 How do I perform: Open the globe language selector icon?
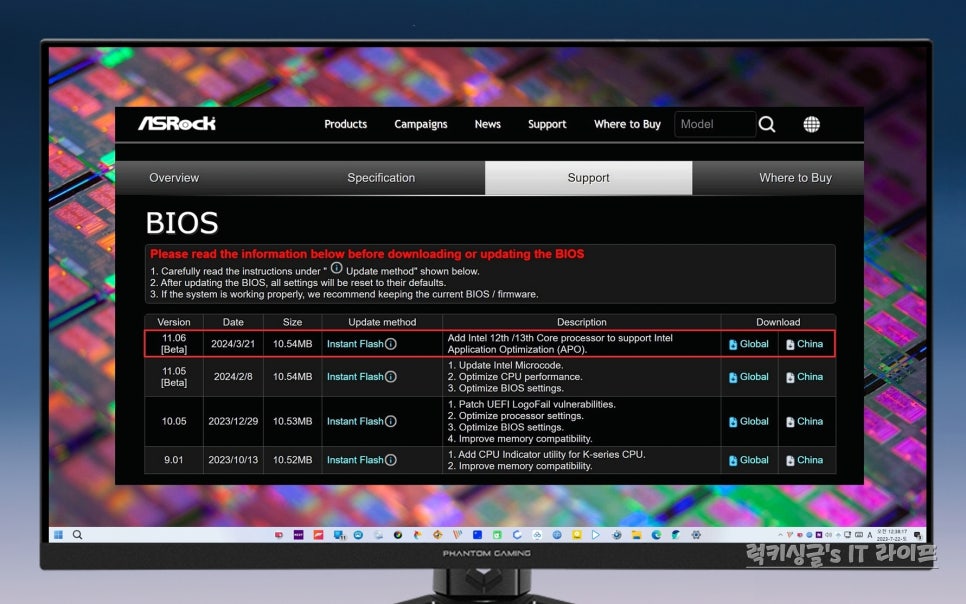pyautogui.click(x=811, y=124)
